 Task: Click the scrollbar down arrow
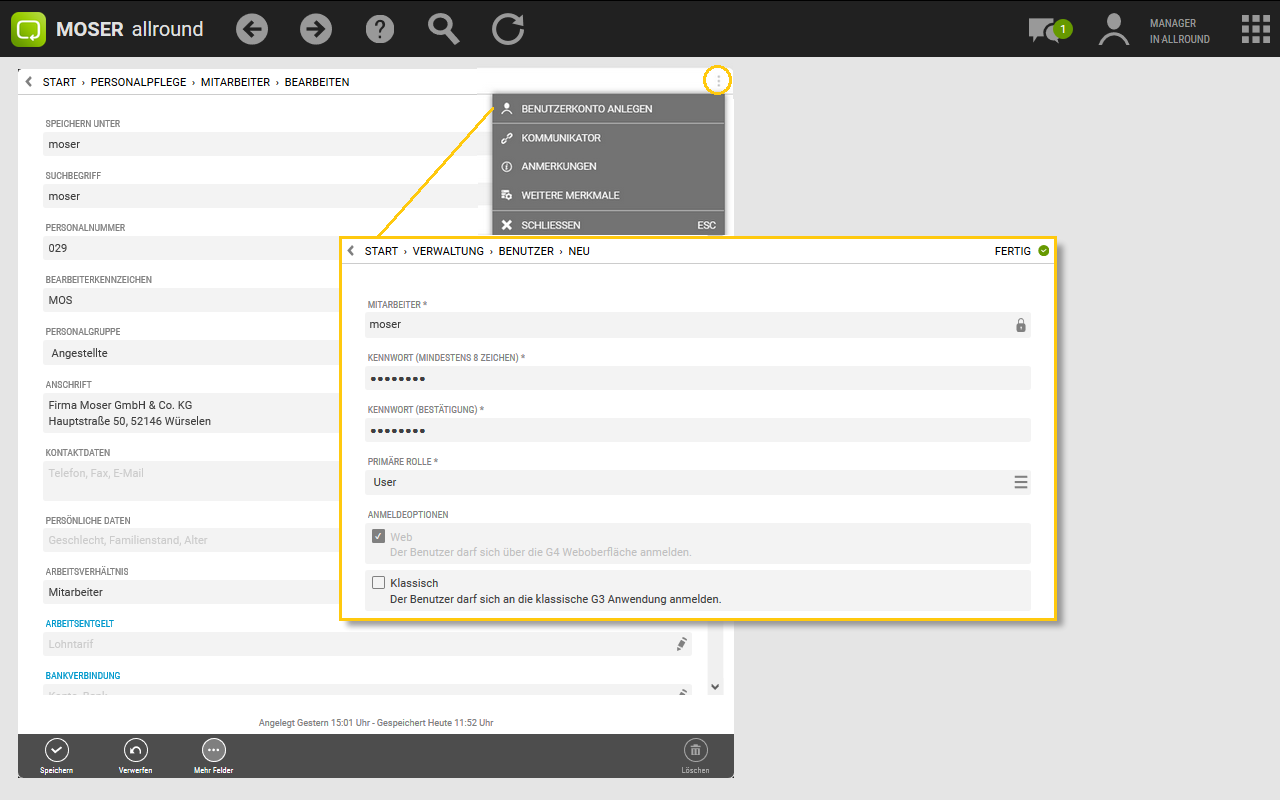pyautogui.click(x=715, y=687)
